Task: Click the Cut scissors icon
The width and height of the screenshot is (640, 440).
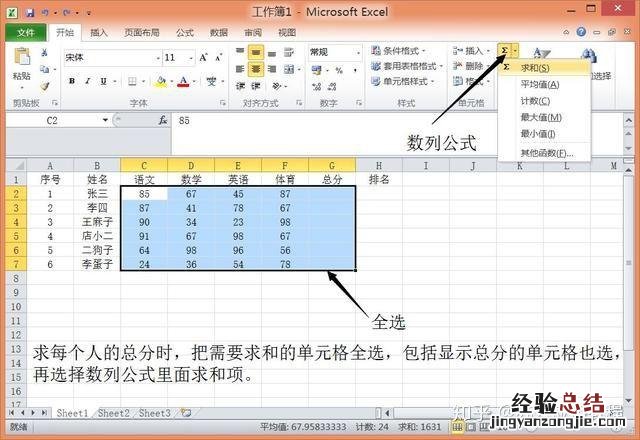Action: (44, 52)
